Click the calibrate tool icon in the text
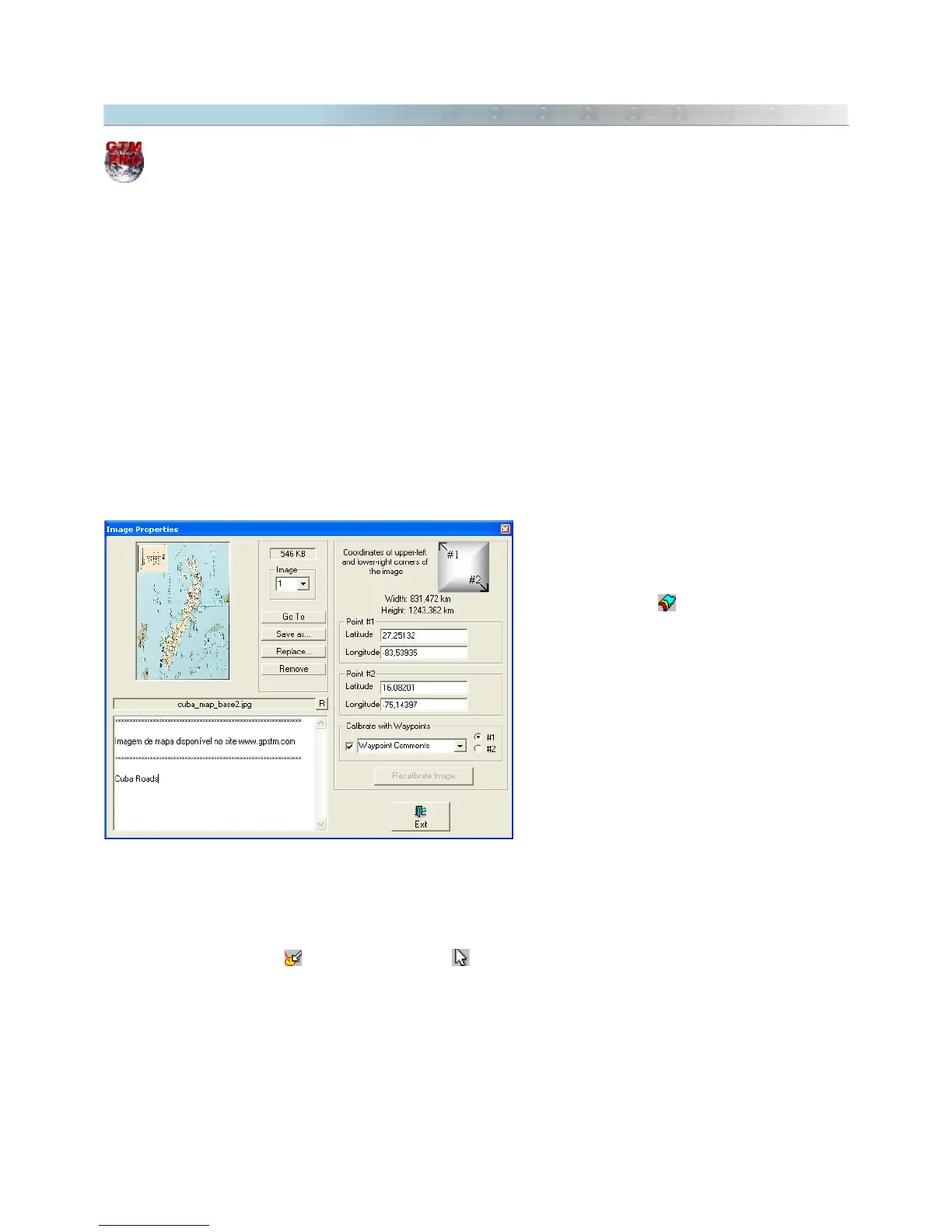This screenshot has height=1232, width=952. click(x=292, y=957)
